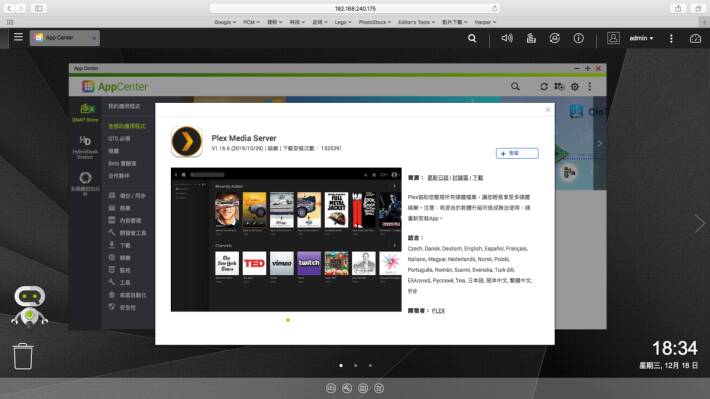Image resolution: width=710 pixels, height=399 pixels.
Task: Open App Center settings gear icon
Action: (x=575, y=87)
